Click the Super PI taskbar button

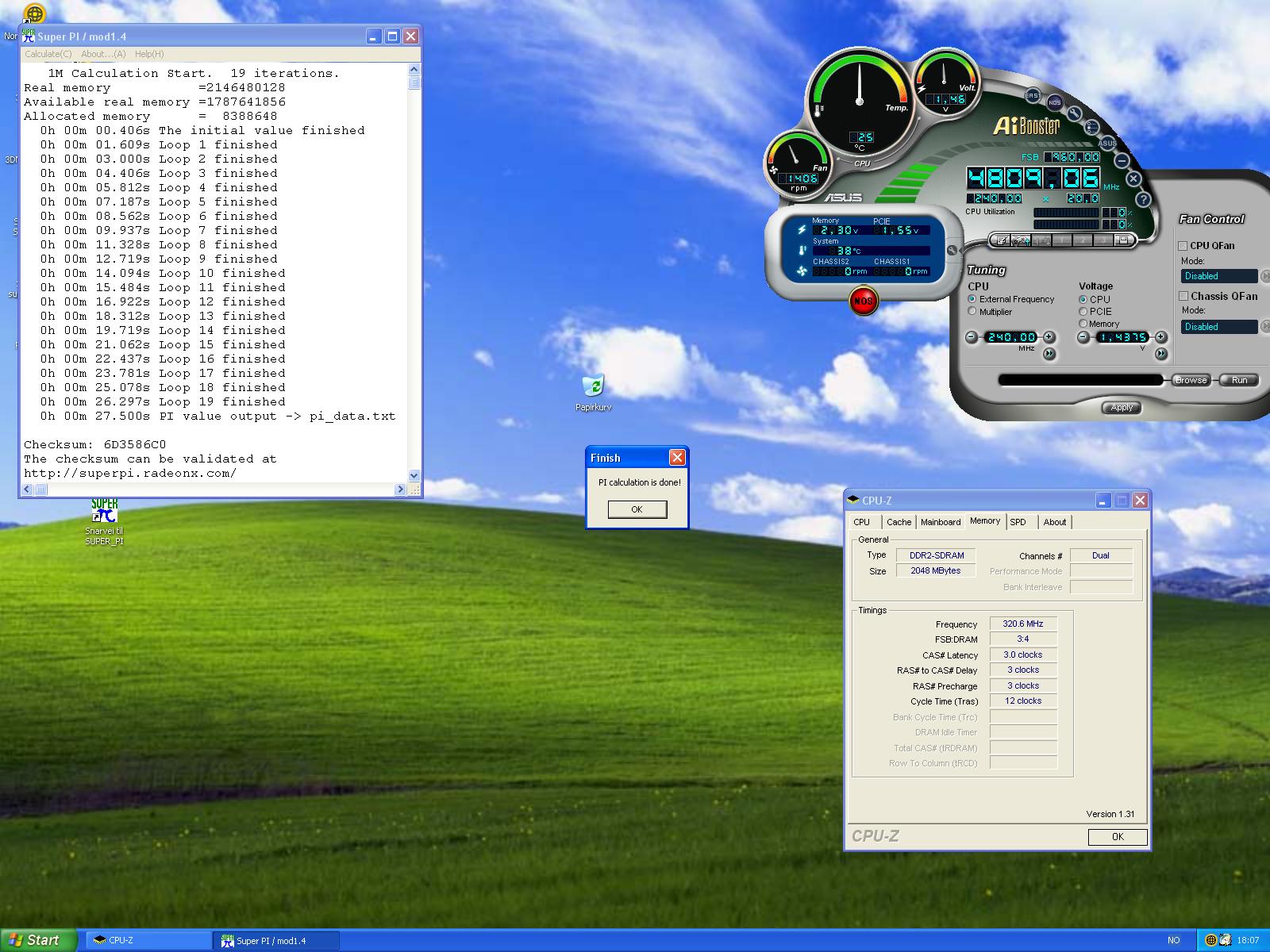(x=276, y=940)
